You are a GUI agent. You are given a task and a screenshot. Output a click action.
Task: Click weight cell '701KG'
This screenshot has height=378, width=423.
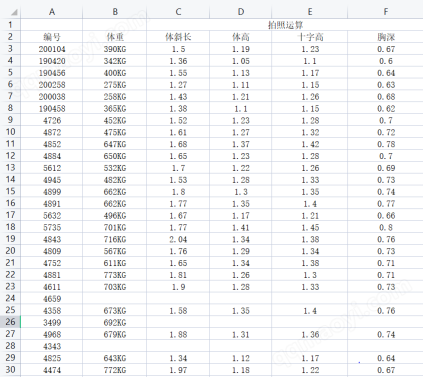coord(115,227)
